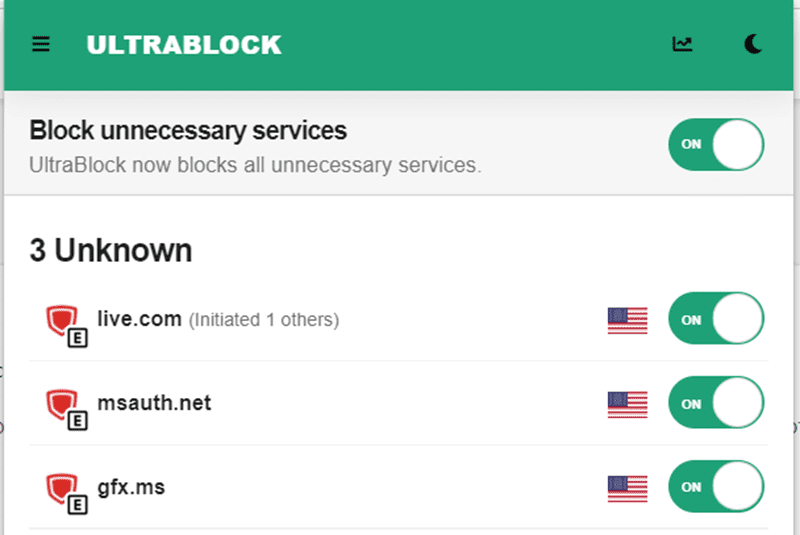Expand the "Initiated 1 others" label
The height and width of the screenshot is (535, 800).
click(x=264, y=321)
